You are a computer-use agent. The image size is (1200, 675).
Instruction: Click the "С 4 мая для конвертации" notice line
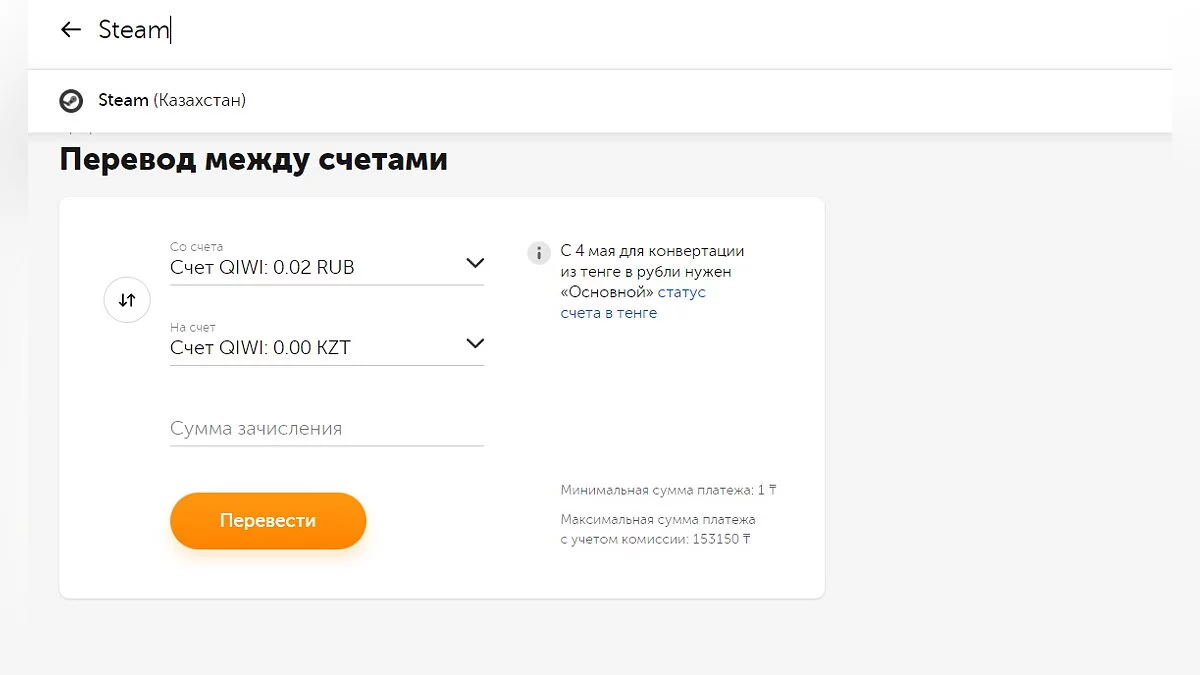pyautogui.click(x=652, y=251)
